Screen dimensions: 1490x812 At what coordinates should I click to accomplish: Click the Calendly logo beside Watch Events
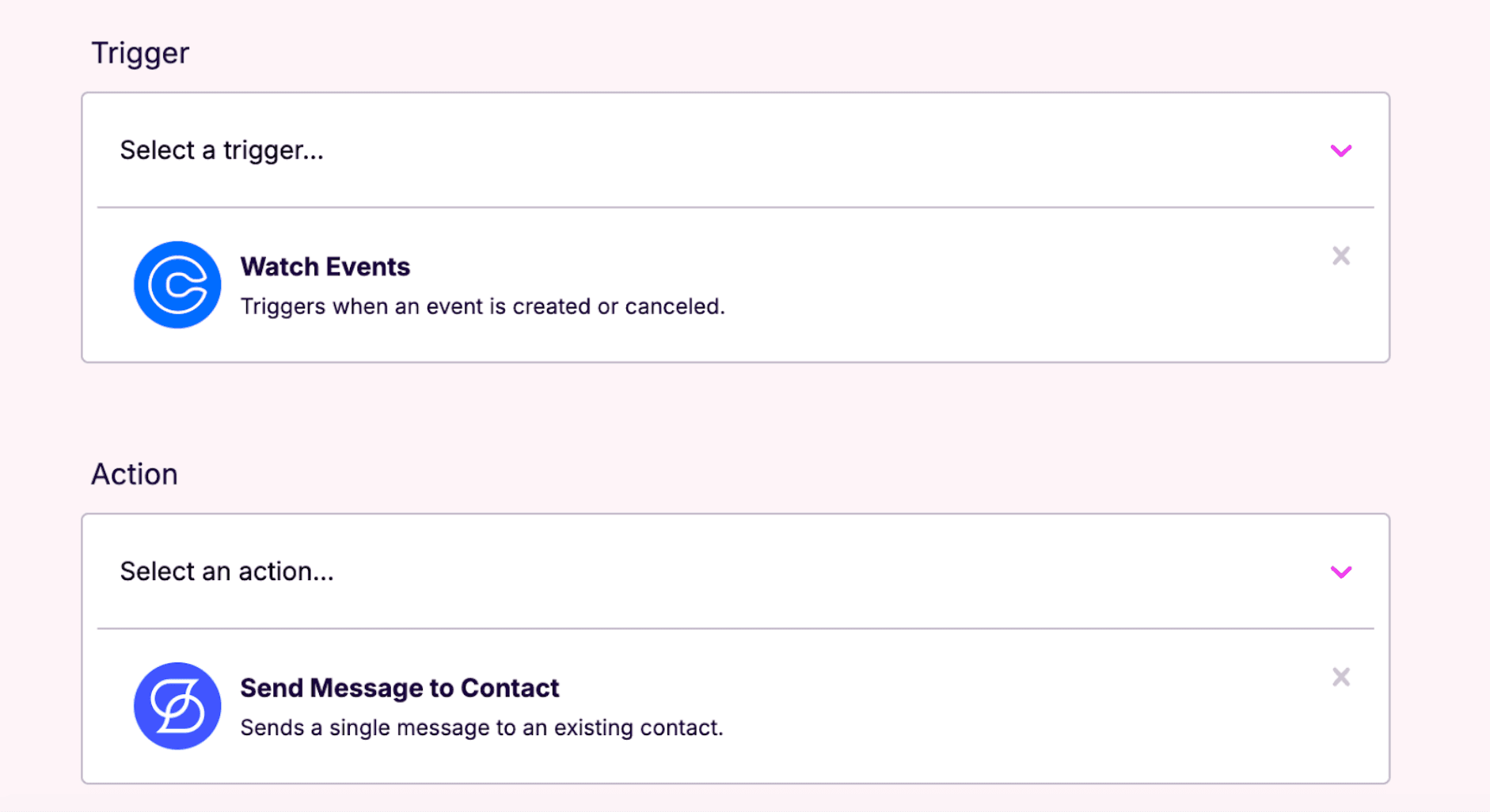tap(177, 285)
